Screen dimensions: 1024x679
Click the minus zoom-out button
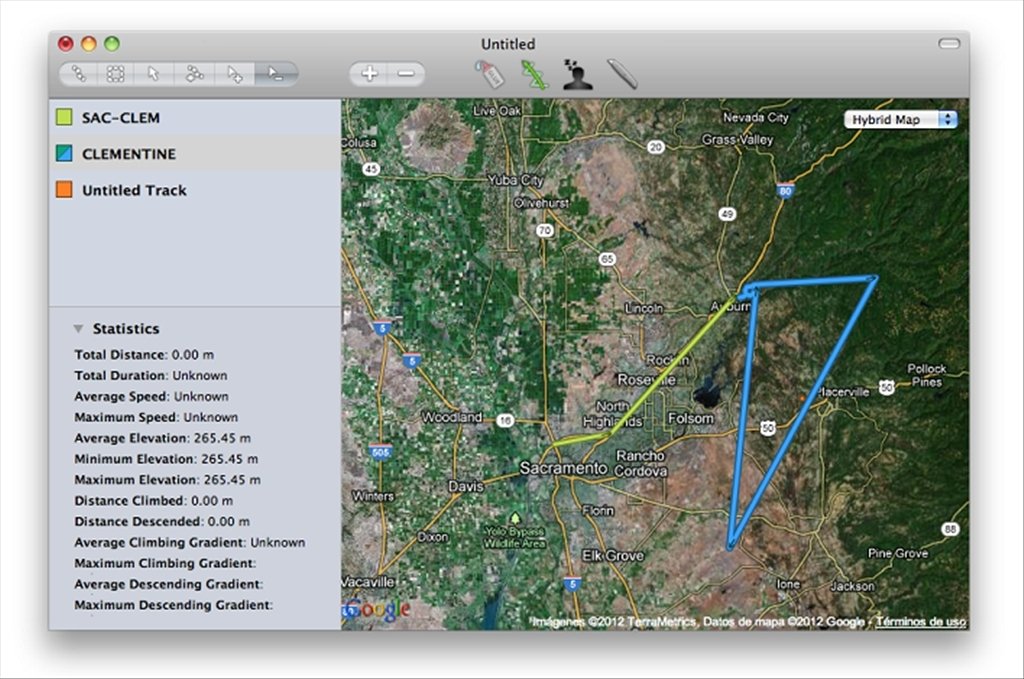[x=406, y=74]
